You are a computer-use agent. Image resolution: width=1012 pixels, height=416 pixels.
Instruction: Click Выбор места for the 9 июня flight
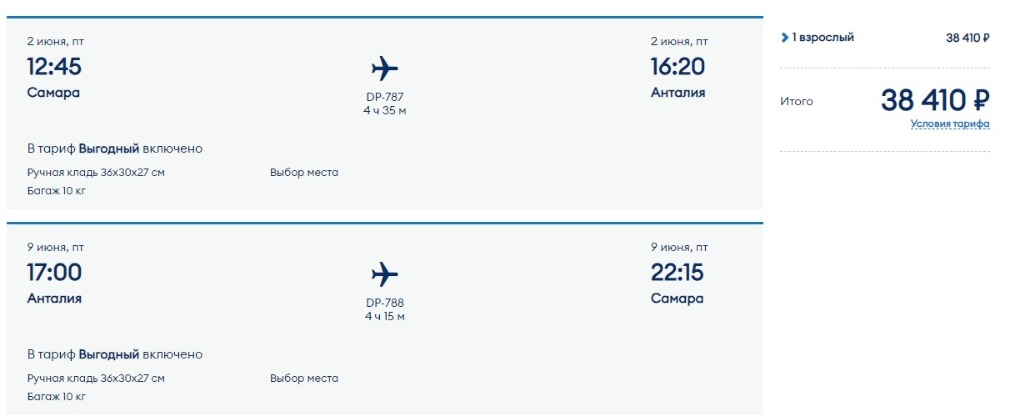click(x=304, y=378)
